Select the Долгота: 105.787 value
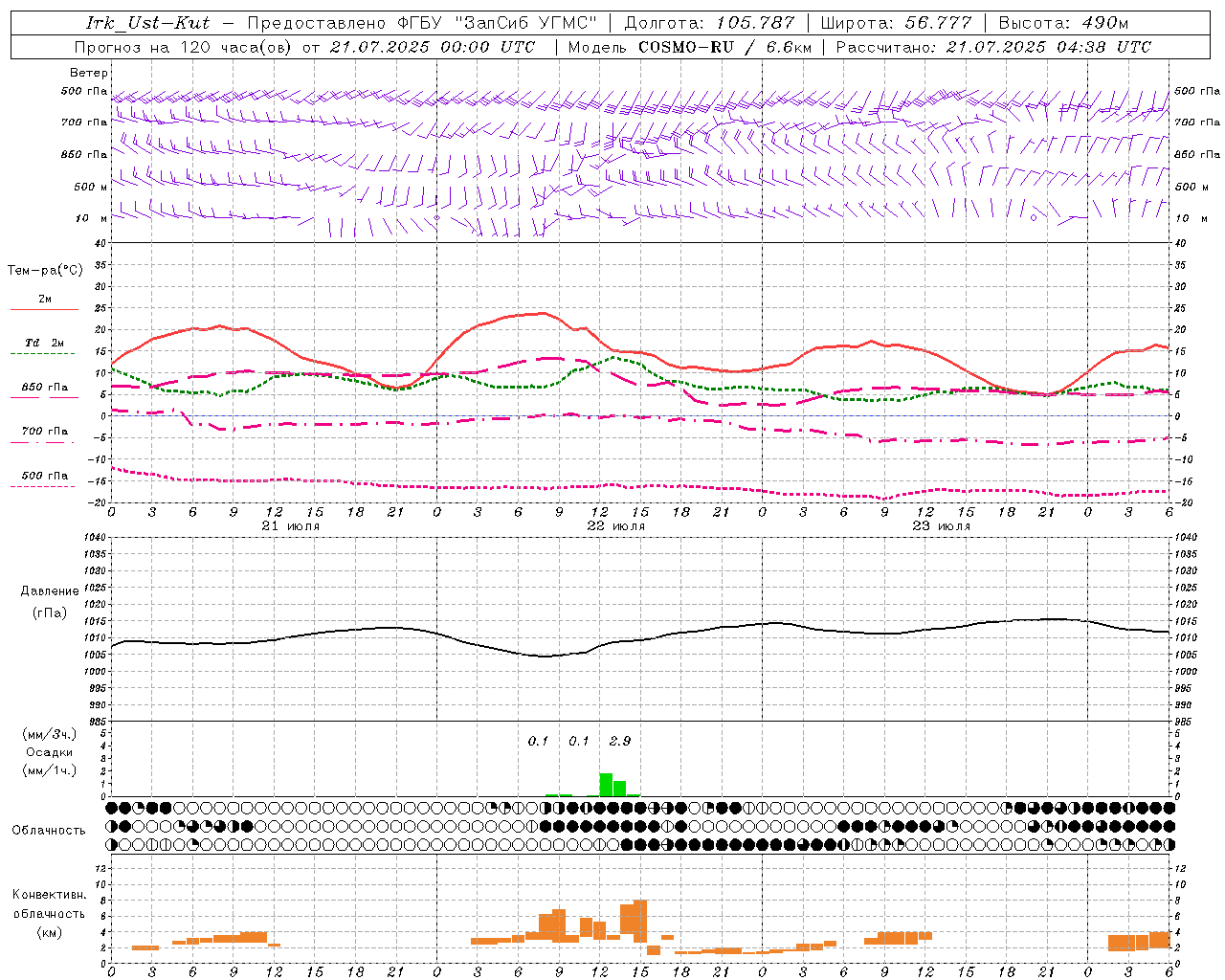Image resolution: width=1225 pixels, height=980 pixels. 709,23
